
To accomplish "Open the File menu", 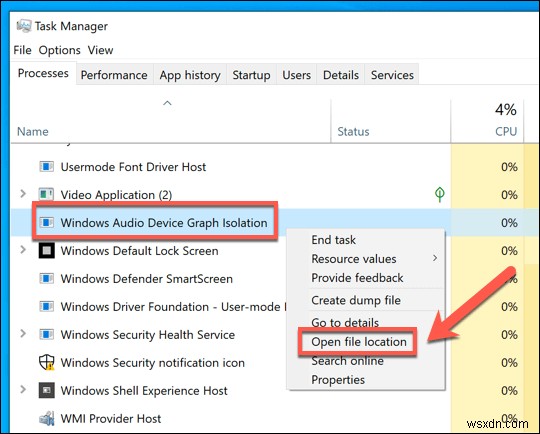I will (22, 50).
